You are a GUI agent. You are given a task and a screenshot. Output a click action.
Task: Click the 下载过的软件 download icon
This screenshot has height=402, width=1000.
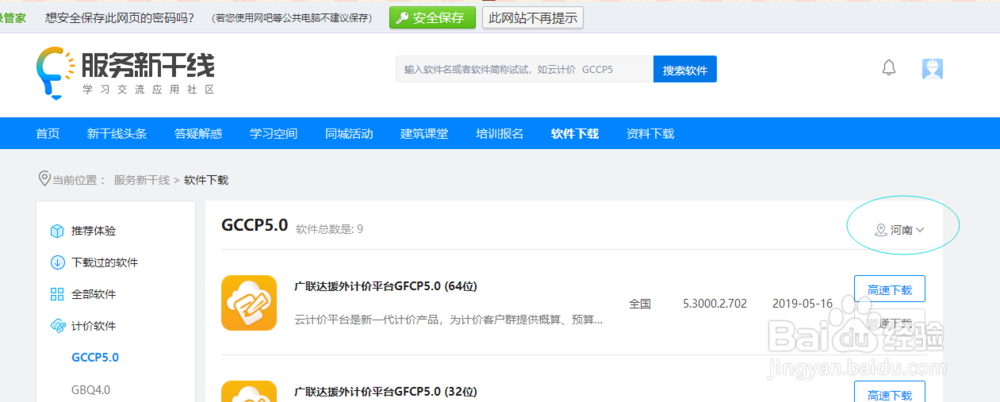[x=57, y=262]
